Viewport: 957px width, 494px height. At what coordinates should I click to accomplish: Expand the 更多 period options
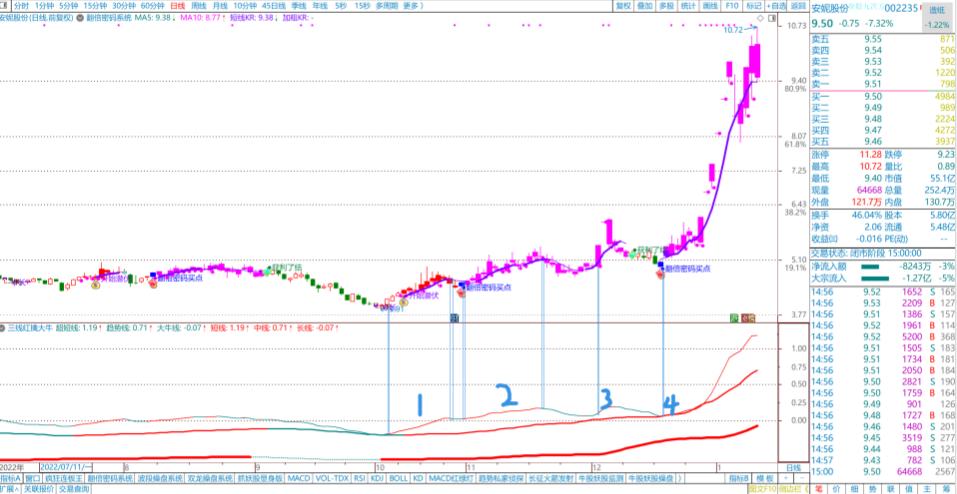(x=413, y=5)
